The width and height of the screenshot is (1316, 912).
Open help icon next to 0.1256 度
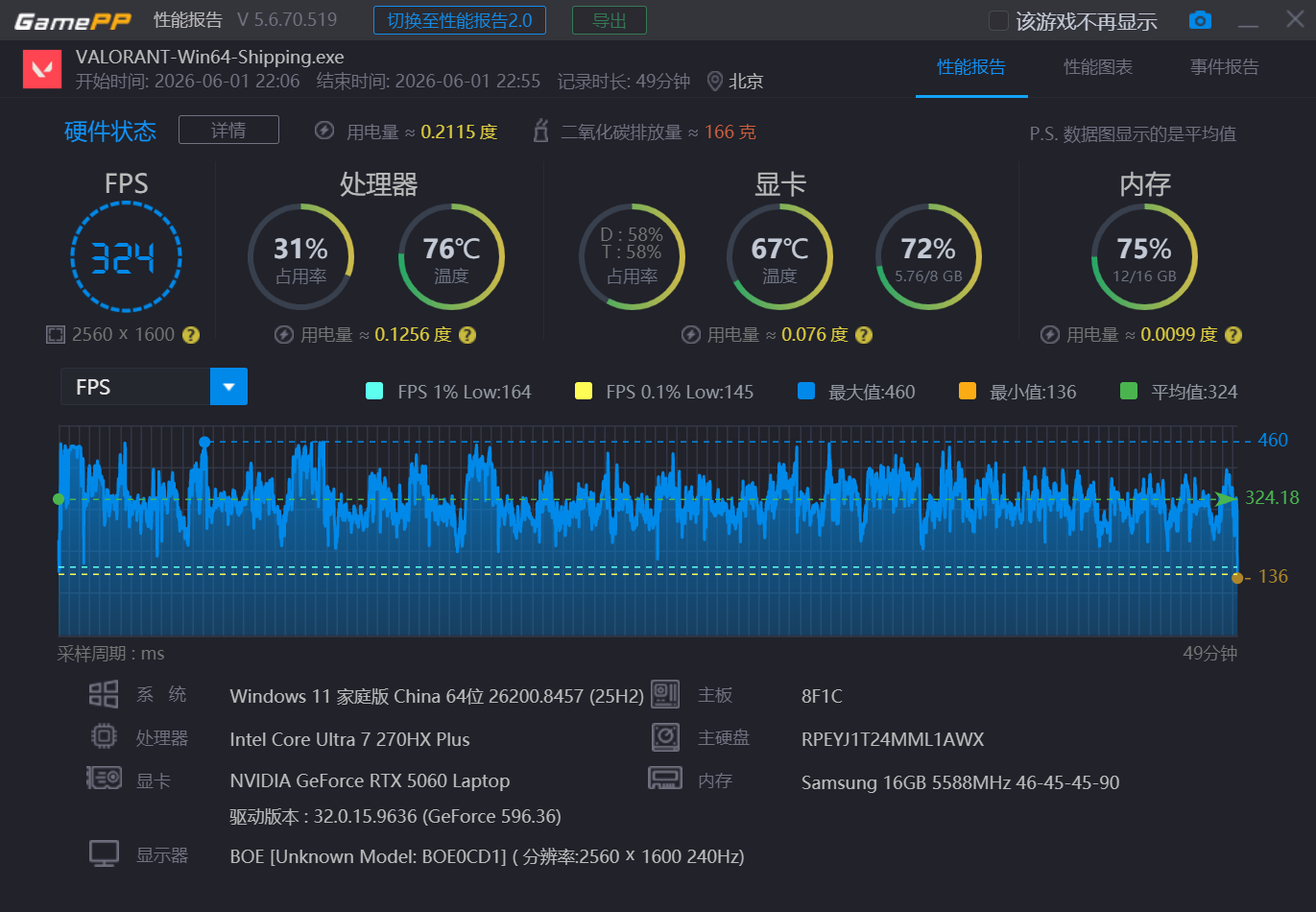(x=467, y=335)
